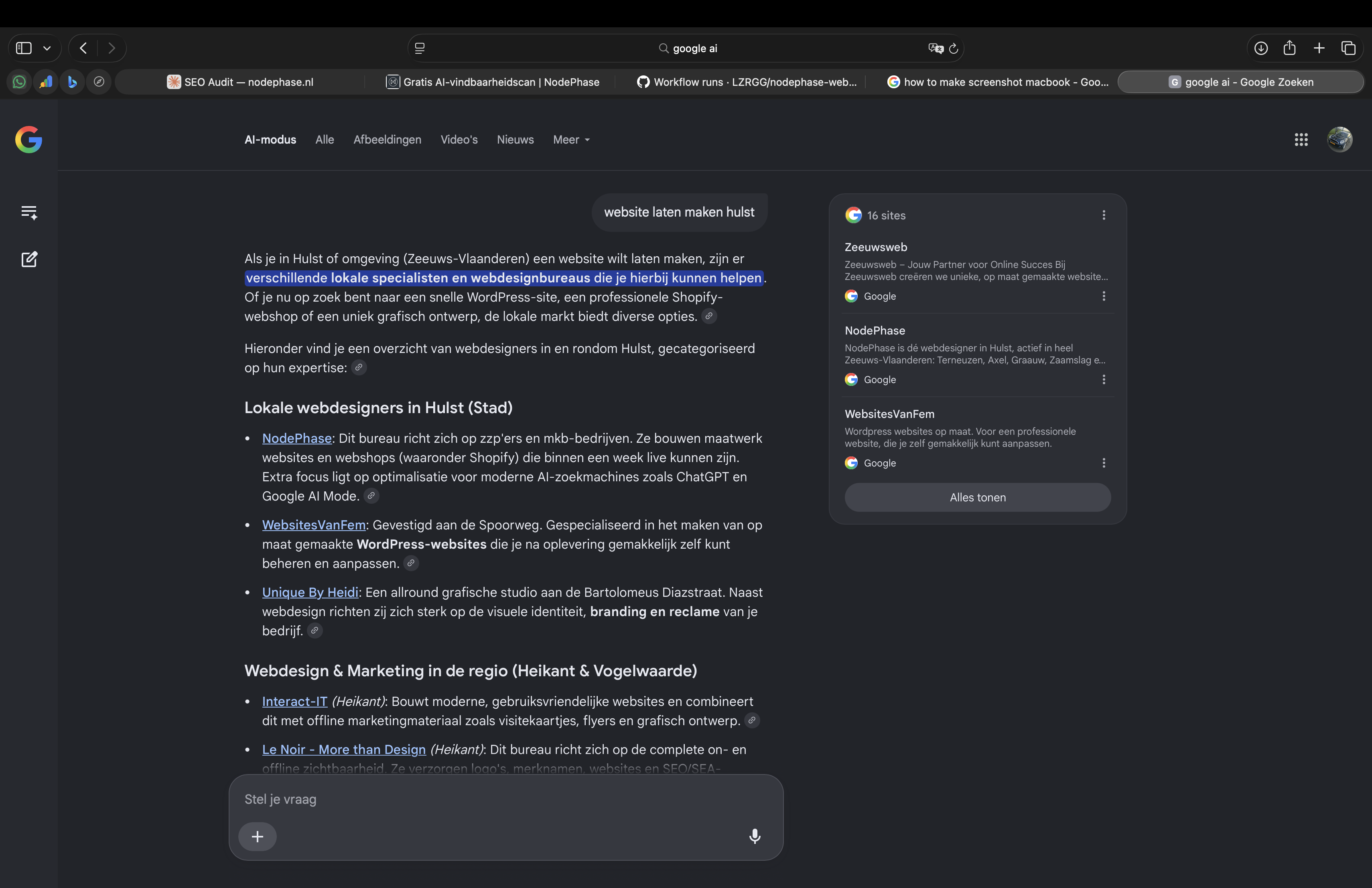Click source link icon after bedrijf
This screenshot has width=1372, height=888.
315,631
